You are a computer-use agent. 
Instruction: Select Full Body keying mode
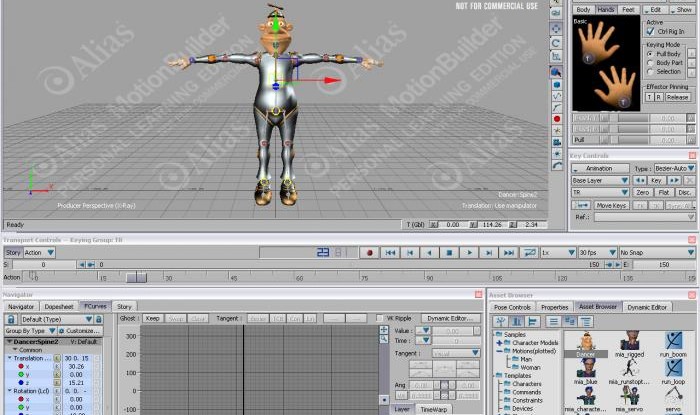(x=650, y=54)
